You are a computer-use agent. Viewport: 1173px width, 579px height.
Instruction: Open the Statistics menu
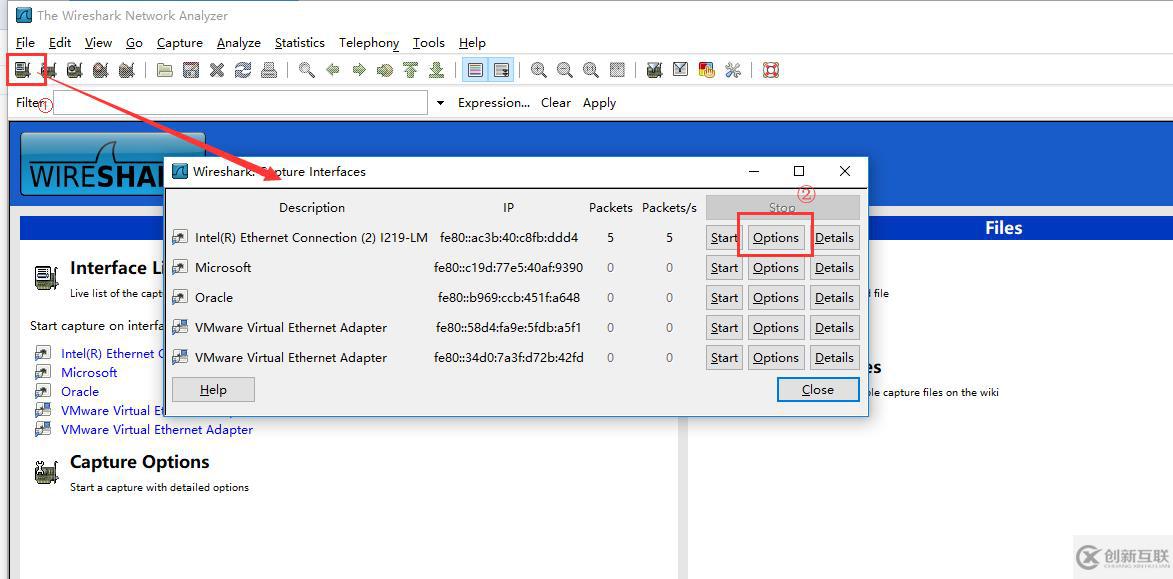click(x=299, y=43)
